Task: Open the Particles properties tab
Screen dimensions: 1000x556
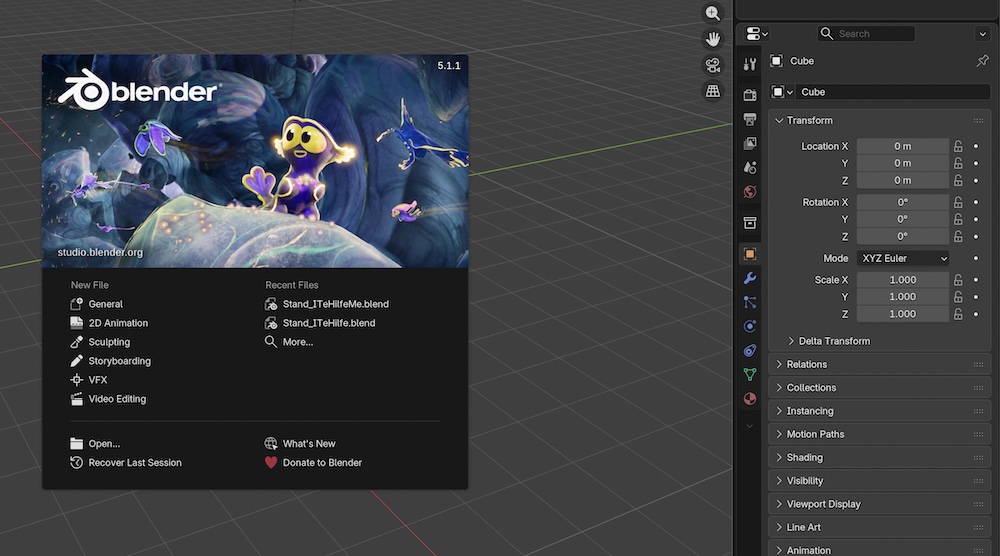Action: click(x=750, y=302)
